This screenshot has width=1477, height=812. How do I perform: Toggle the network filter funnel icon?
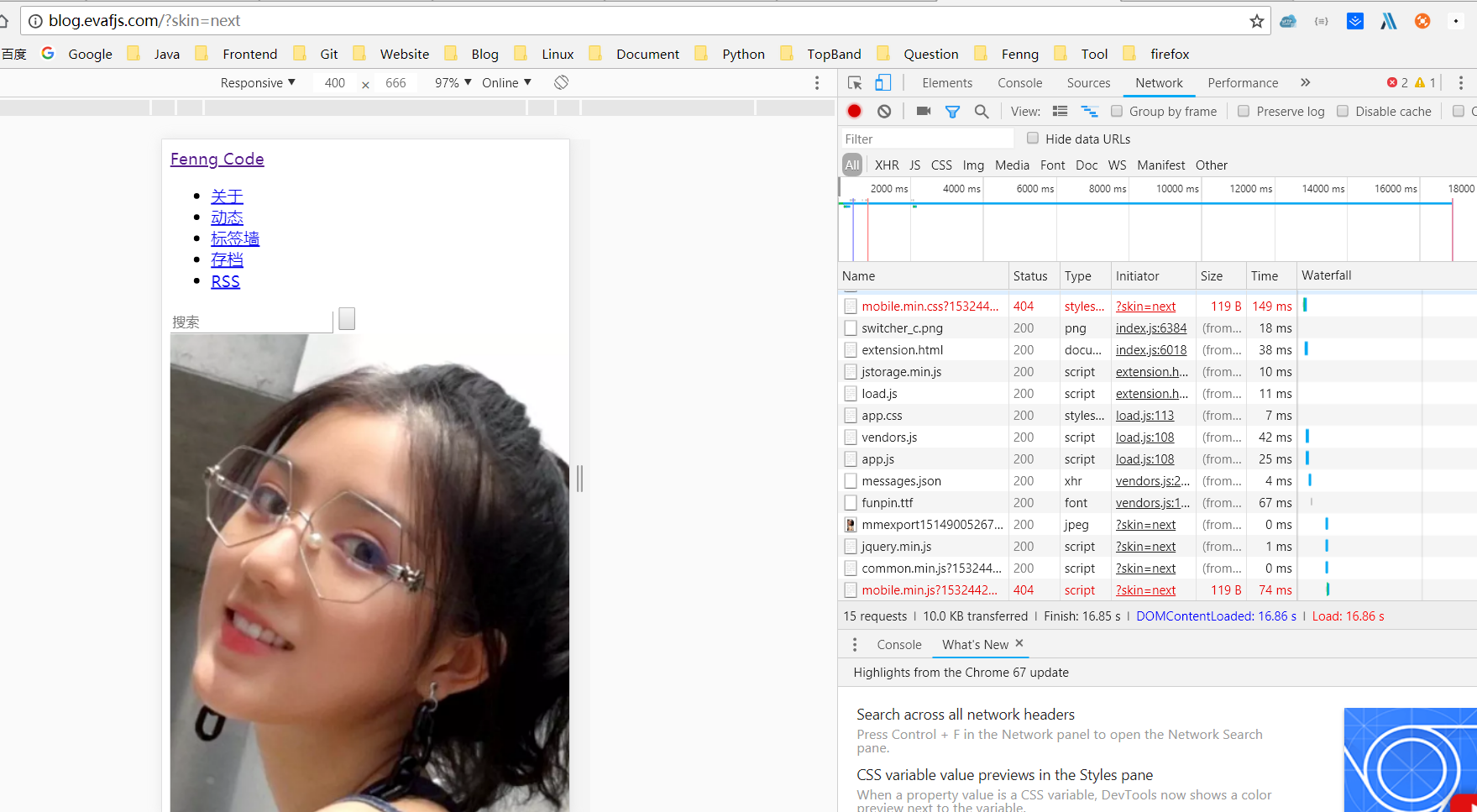point(952,111)
